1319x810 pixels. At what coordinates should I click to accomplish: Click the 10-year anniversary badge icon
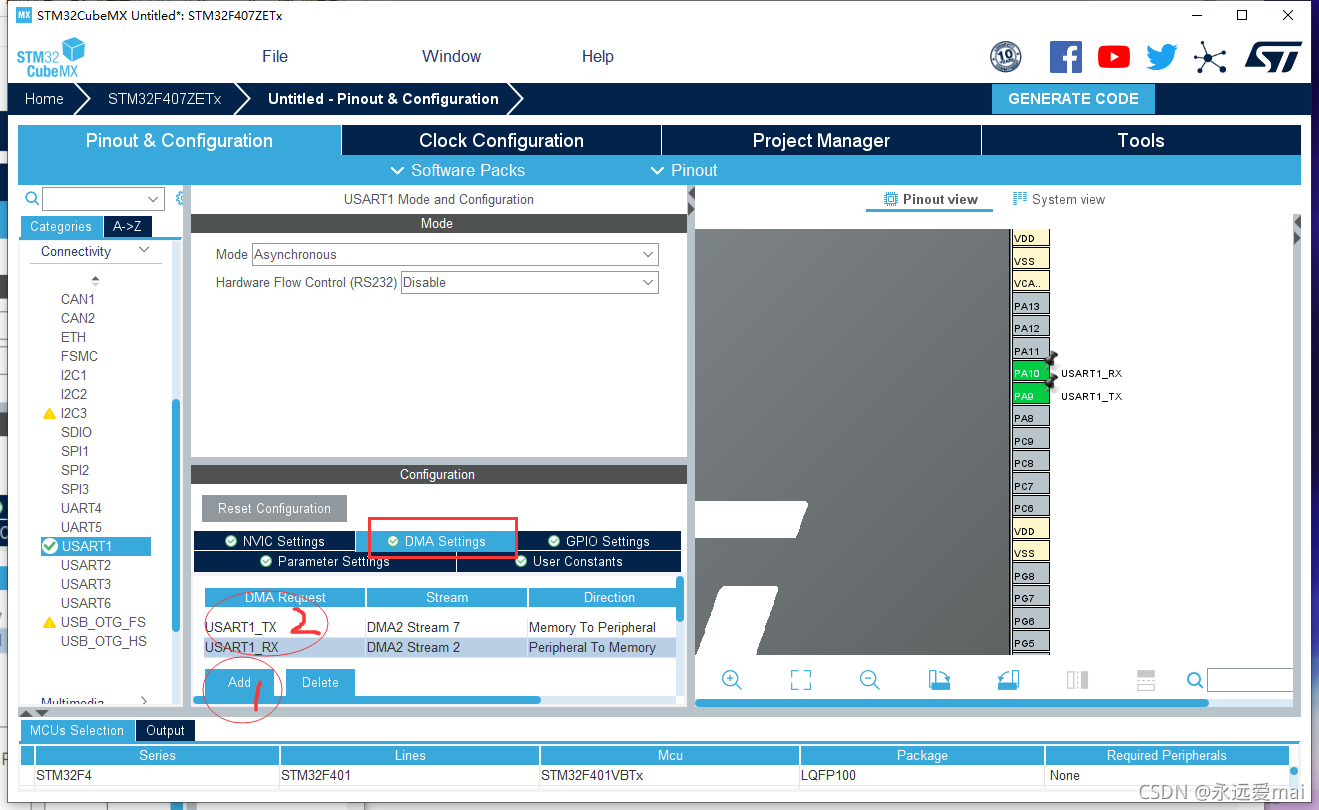pos(1005,57)
